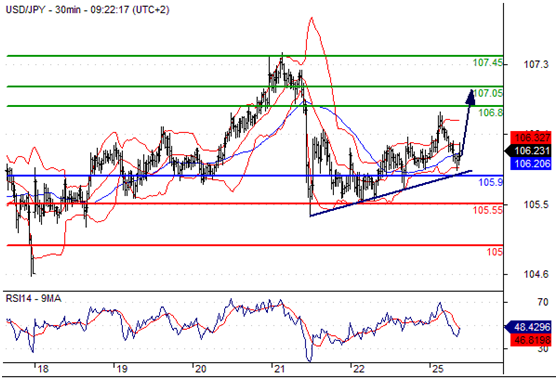Click date 21 on the time axis
The image size is (558, 380).
coord(280,369)
